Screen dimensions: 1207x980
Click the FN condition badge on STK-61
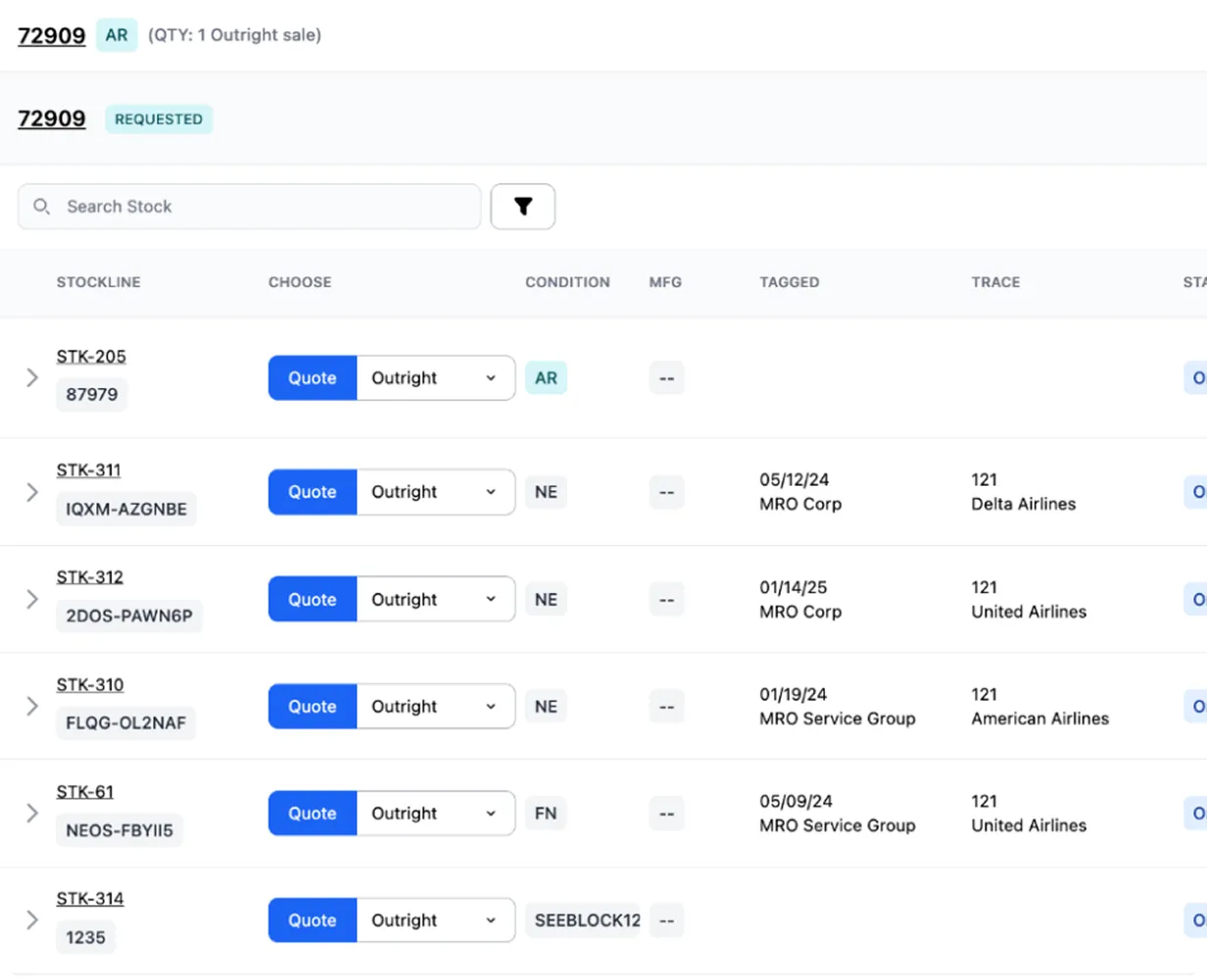click(546, 813)
